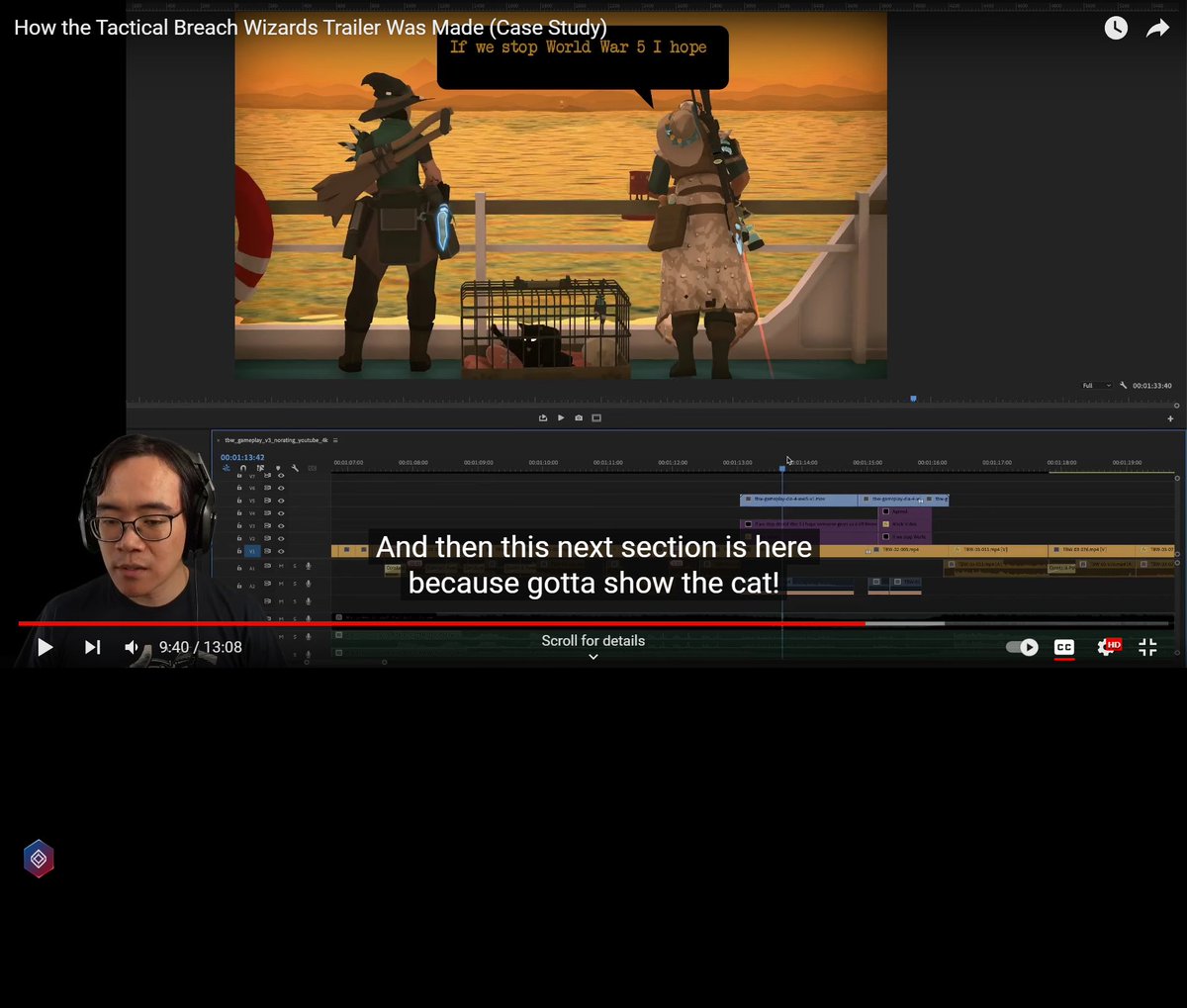This screenshot has height=1008, width=1187.
Task: Click the caption track options icon
Action: tap(313, 468)
